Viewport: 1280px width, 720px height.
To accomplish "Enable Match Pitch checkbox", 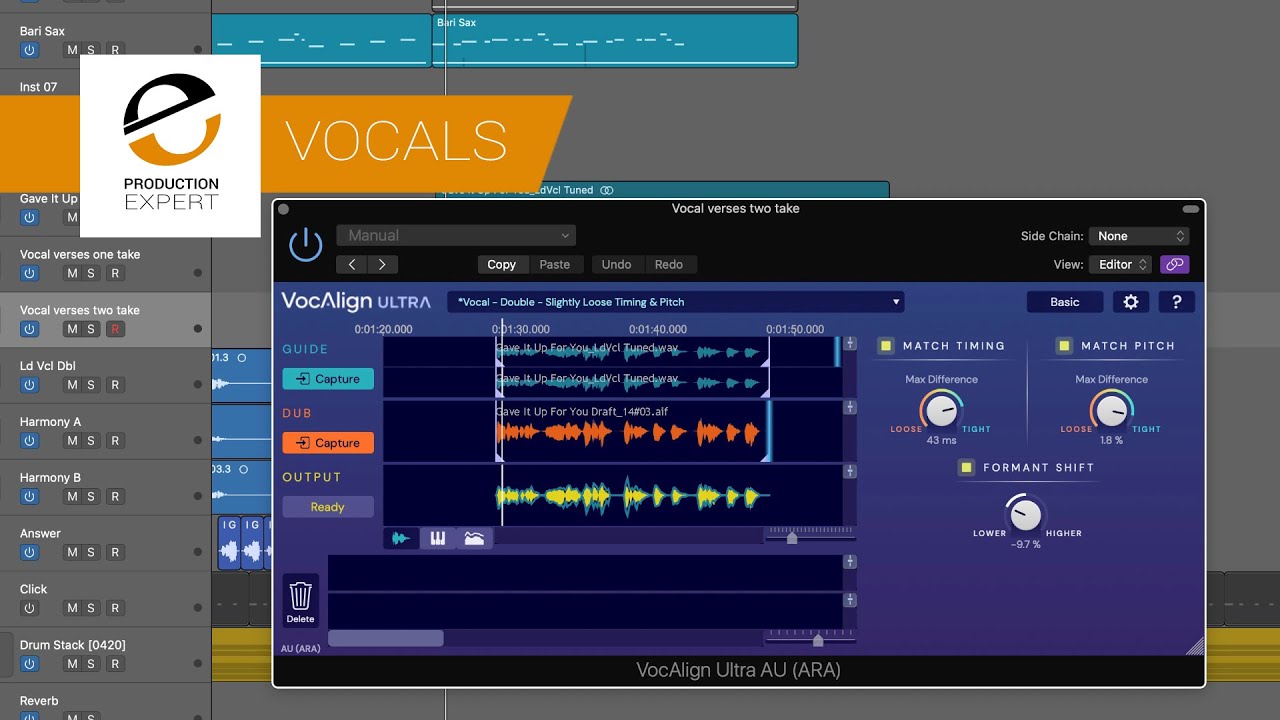I will click(1064, 346).
